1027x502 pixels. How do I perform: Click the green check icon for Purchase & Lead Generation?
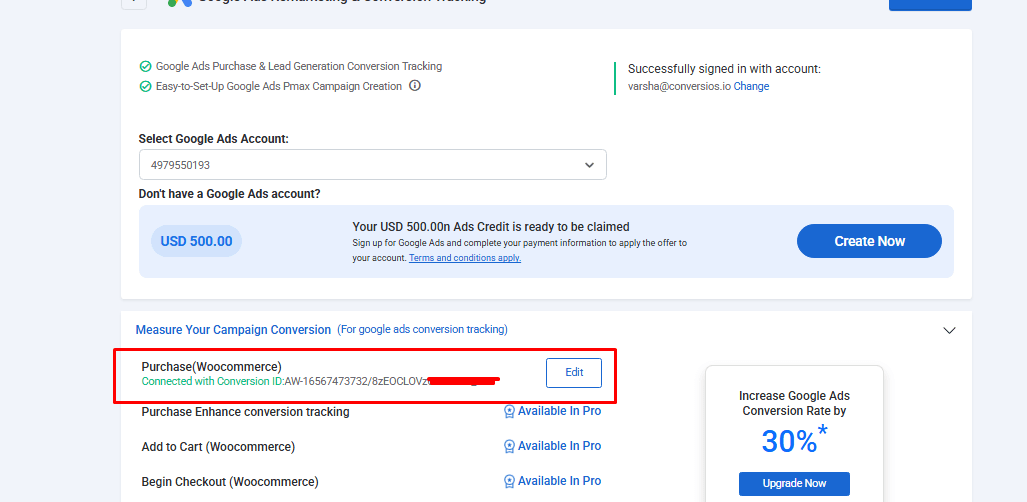pyautogui.click(x=145, y=66)
